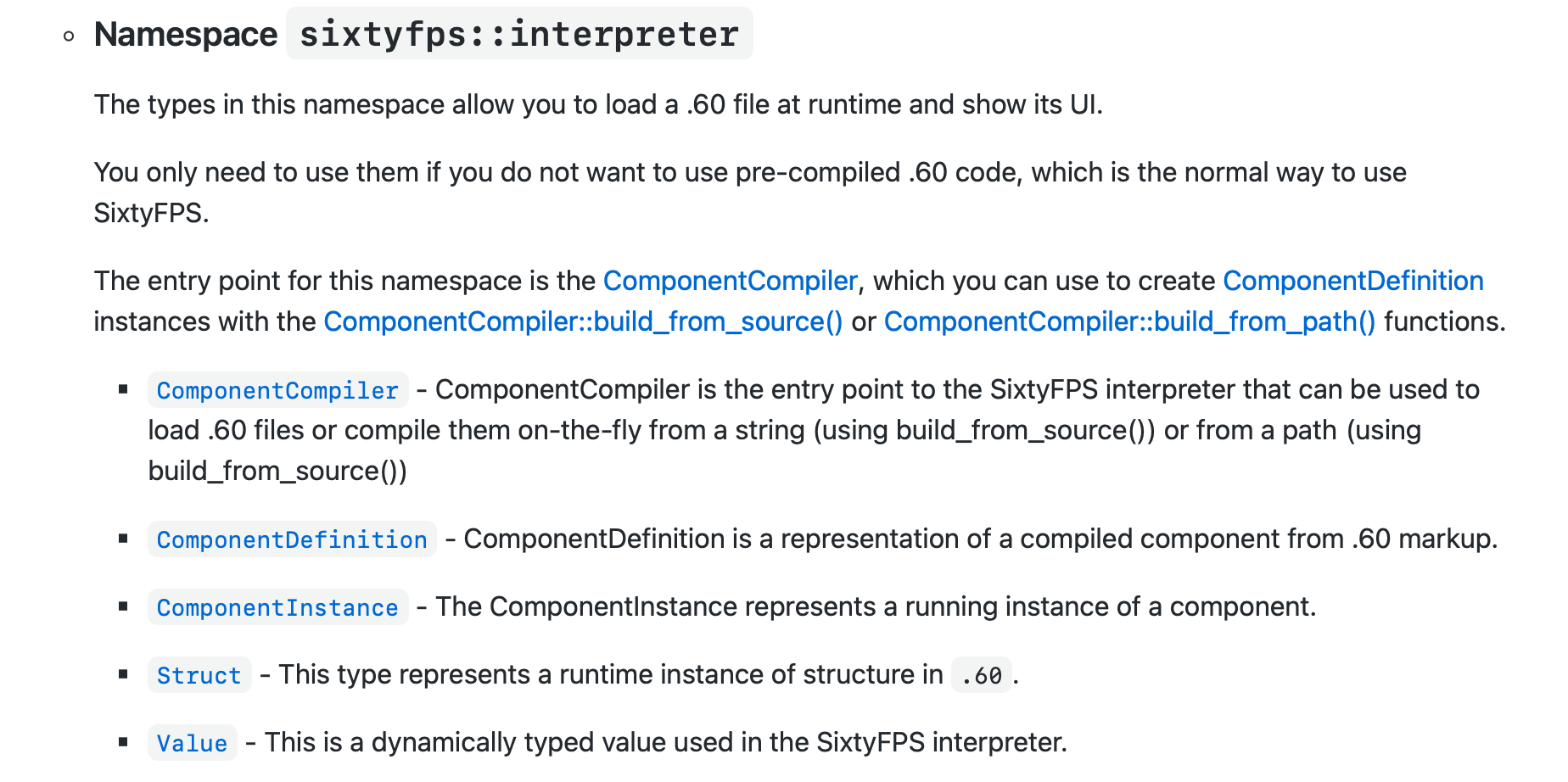Click the ComponentDefinition code link in the bullet list
Image resolution: width=1568 pixels, height=782 pixels.
click(x=292, y=539)
